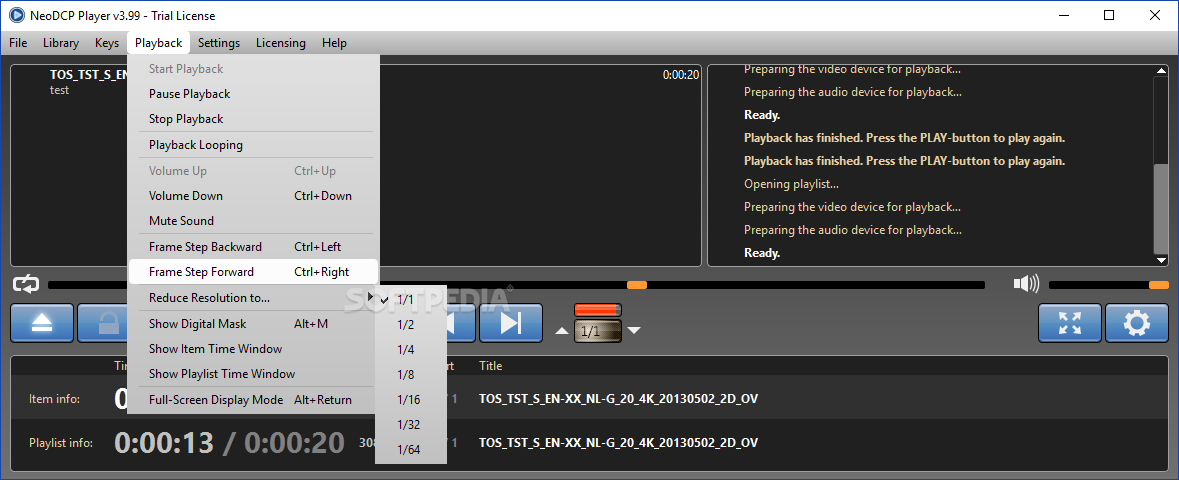Select checked 1/1 resolution option

tap(411, 299)
